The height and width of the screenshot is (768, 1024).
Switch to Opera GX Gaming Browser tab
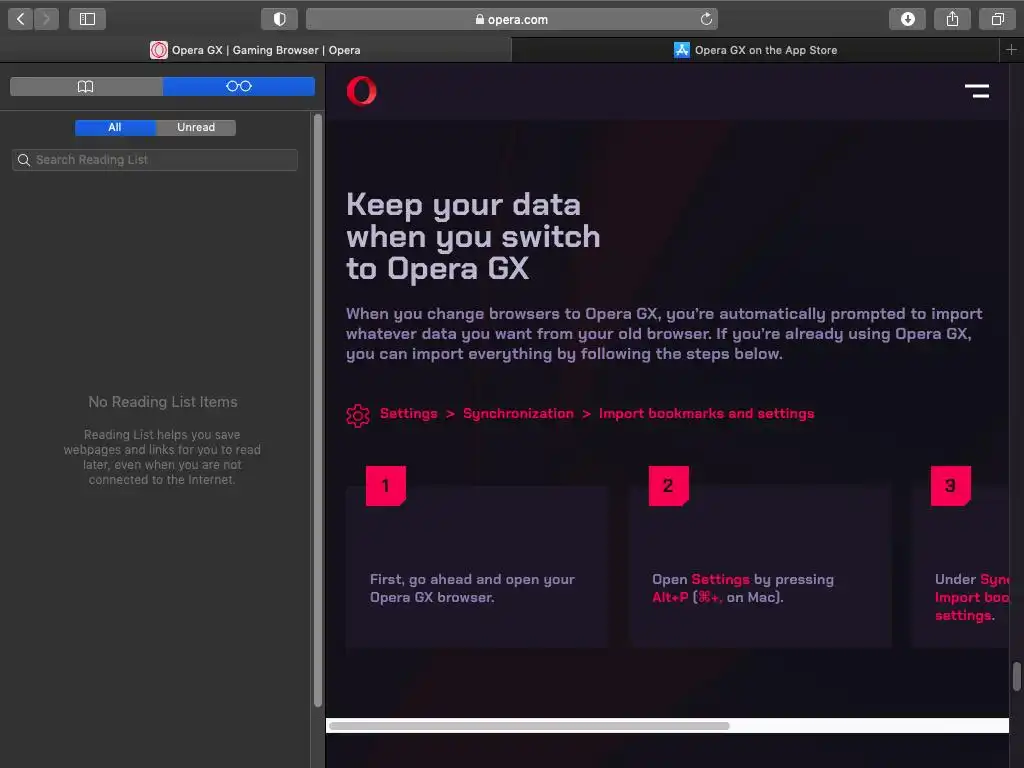pos(255,50)
